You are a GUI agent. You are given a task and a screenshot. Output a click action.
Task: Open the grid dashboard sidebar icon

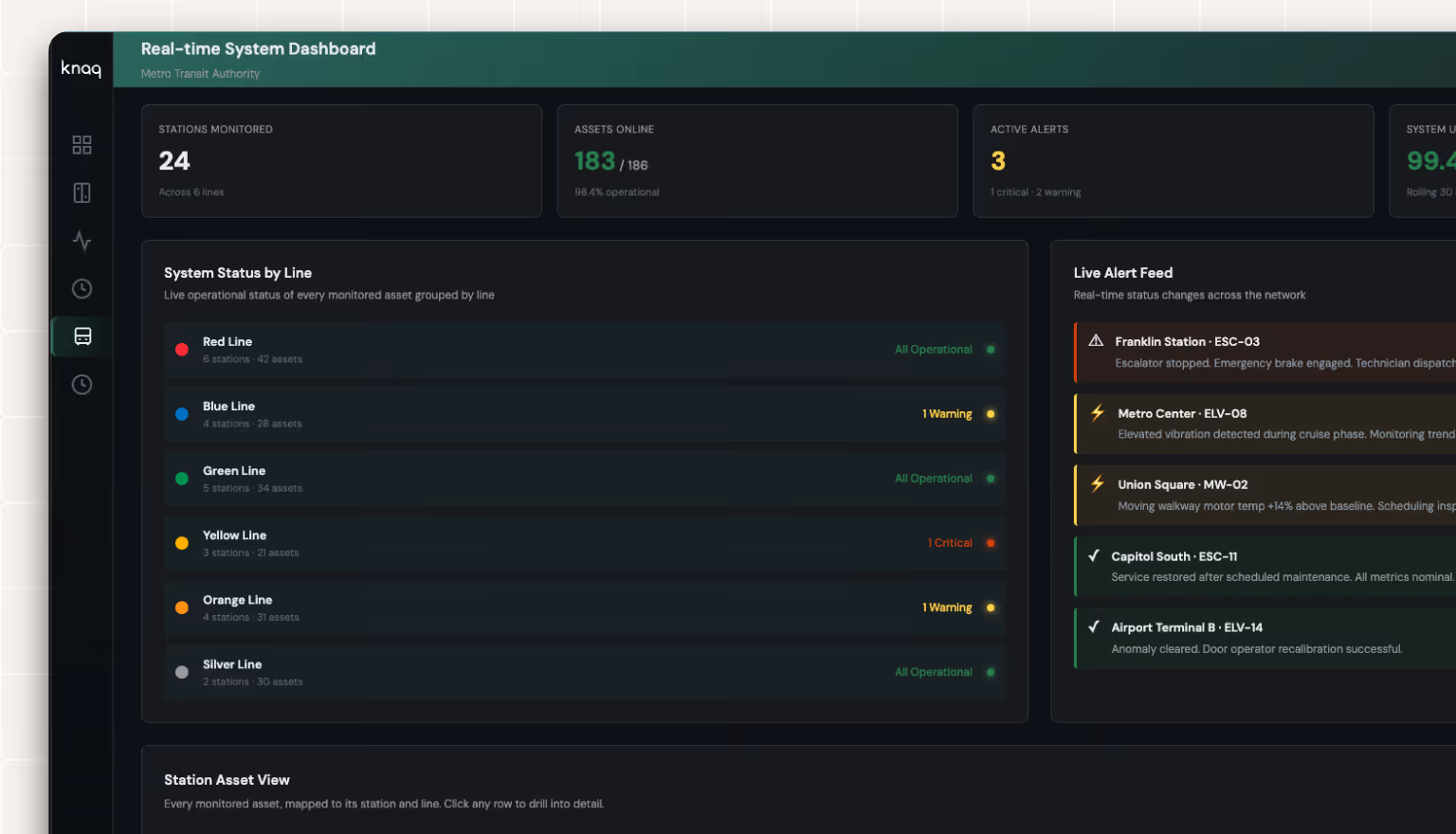[82, 145]
